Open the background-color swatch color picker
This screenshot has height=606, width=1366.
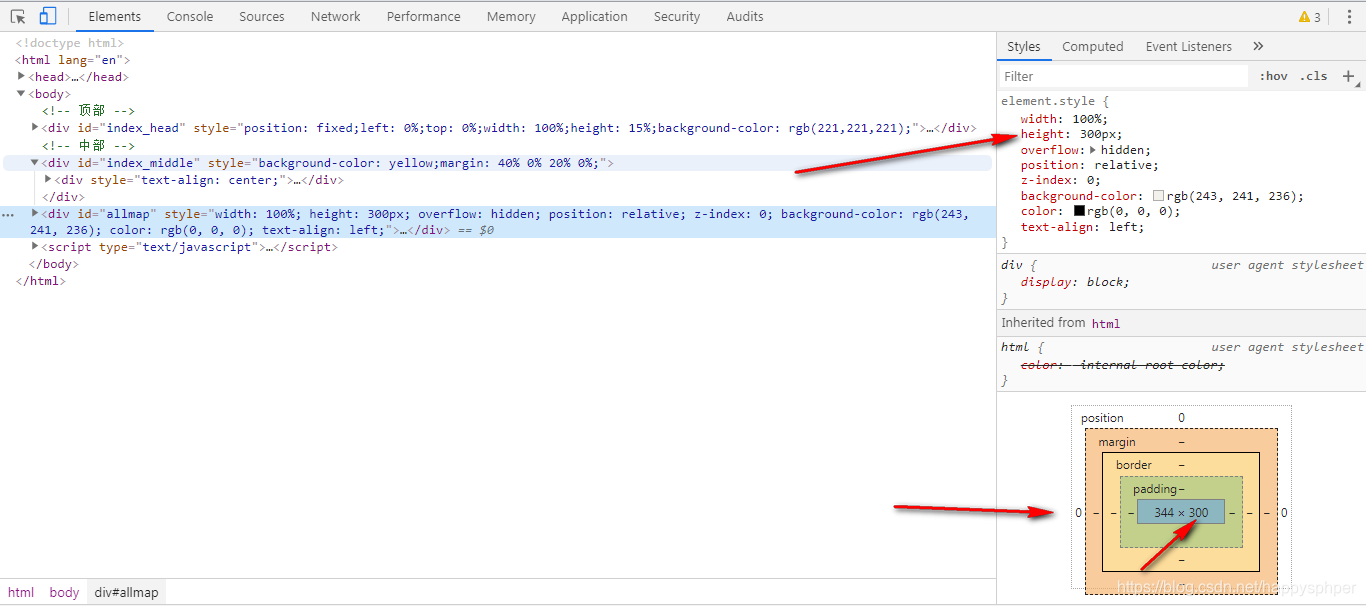pyautogui.click(x=1159, y=196)
